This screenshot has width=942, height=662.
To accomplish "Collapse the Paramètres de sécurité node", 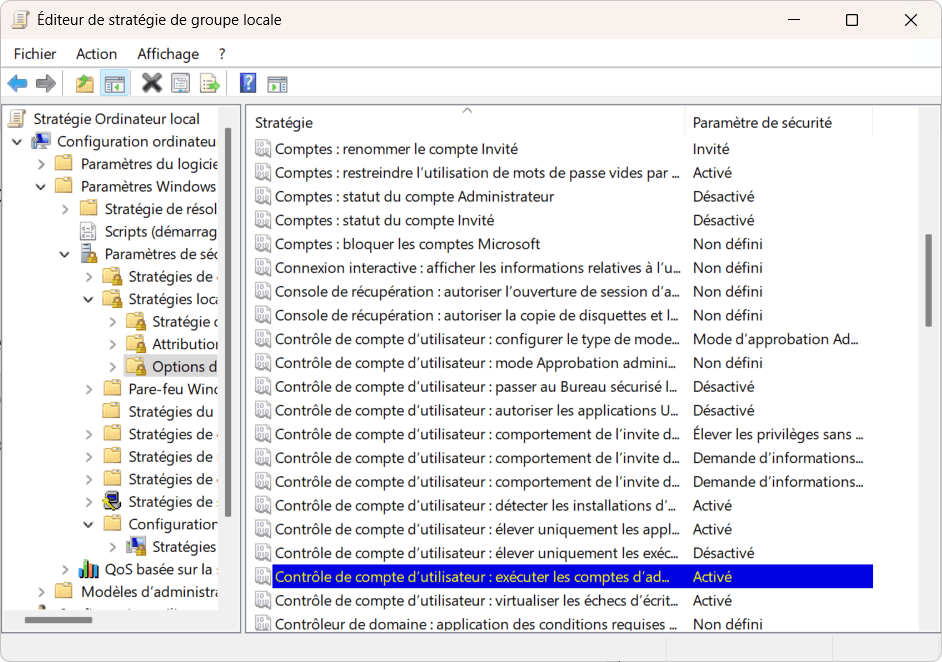I will pos(65,254).
